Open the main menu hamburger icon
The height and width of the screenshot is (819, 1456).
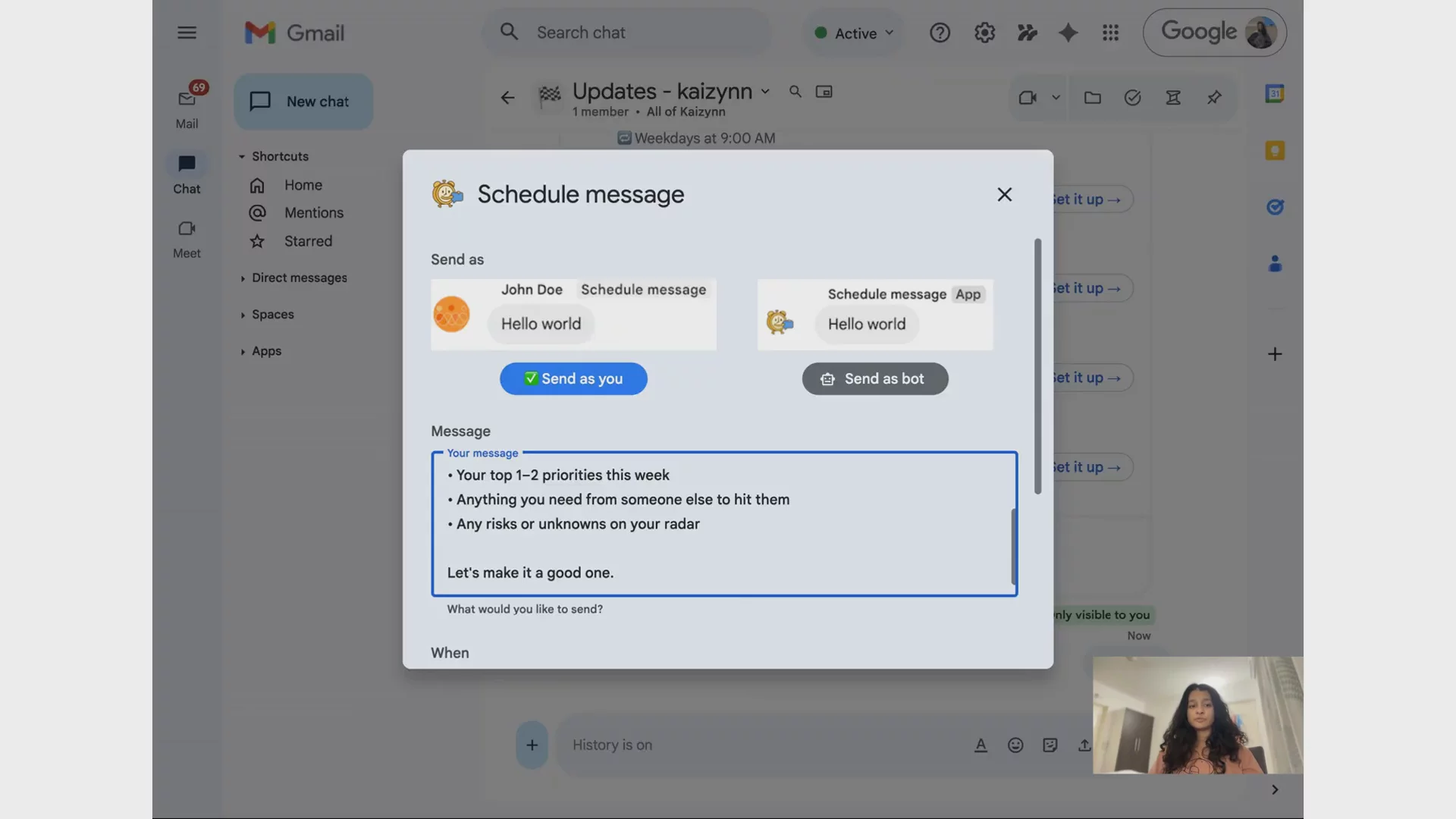pyautogui.click(x=187, y=33)
